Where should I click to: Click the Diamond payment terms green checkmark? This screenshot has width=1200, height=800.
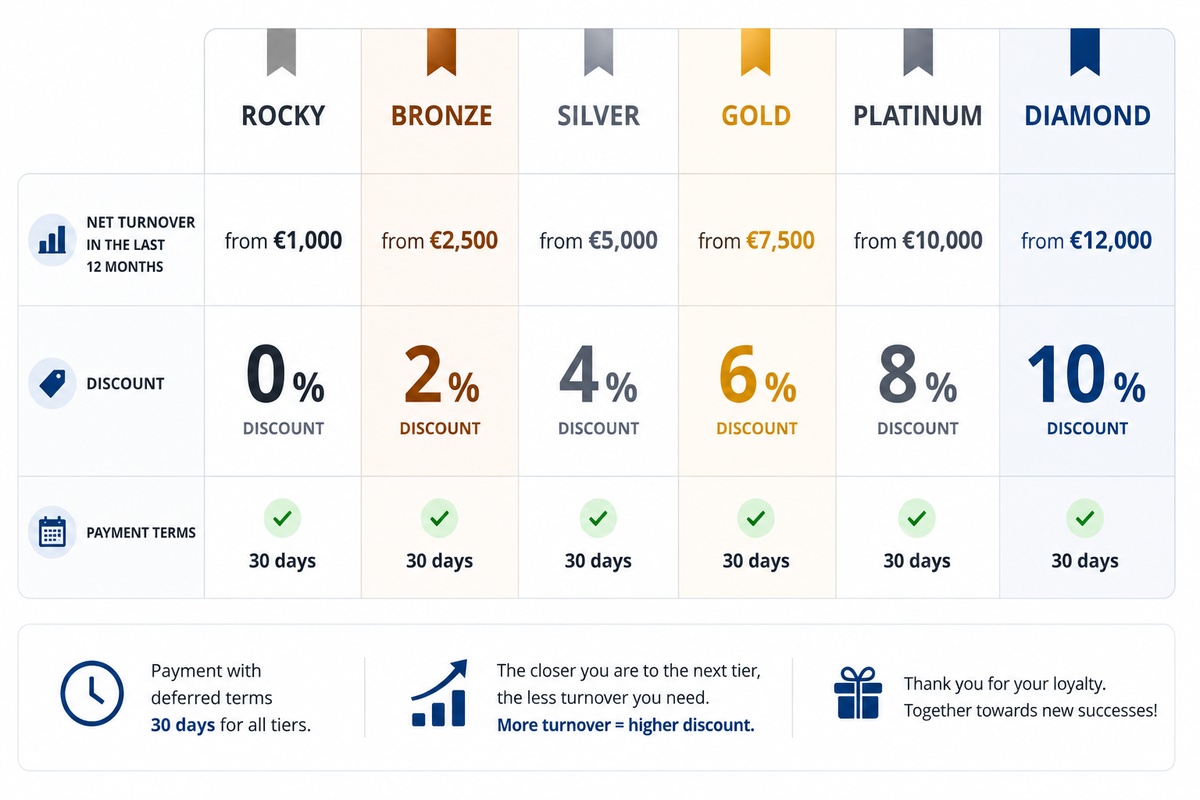coord(1085,519)
